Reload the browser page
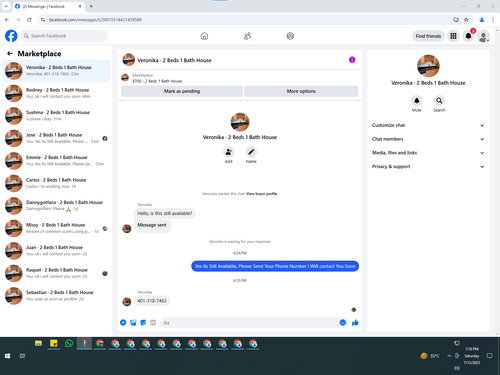Image resolution: width=500 pixels, height=375 pixels. [x=29, y=20]
